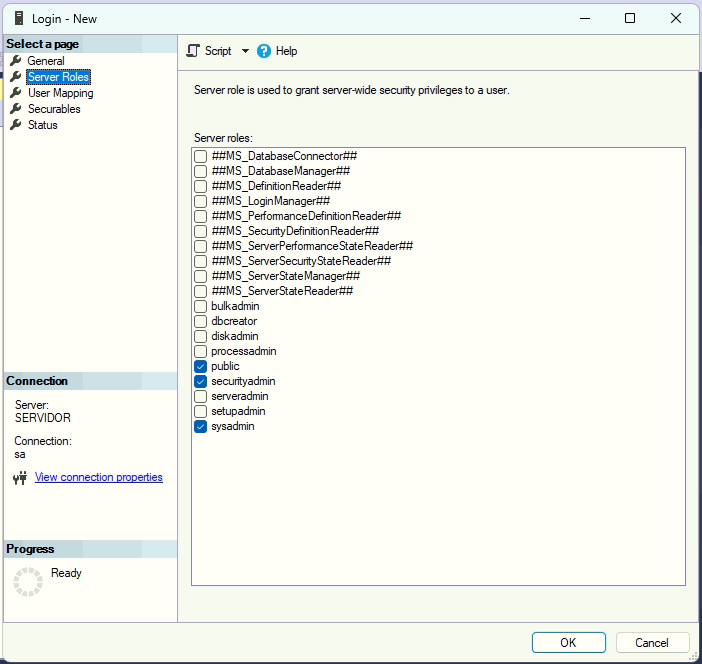Viewport: 702px width, 664px height.
Task: Click the 'sa' connection name text
Action: click(x=20, y=454)
